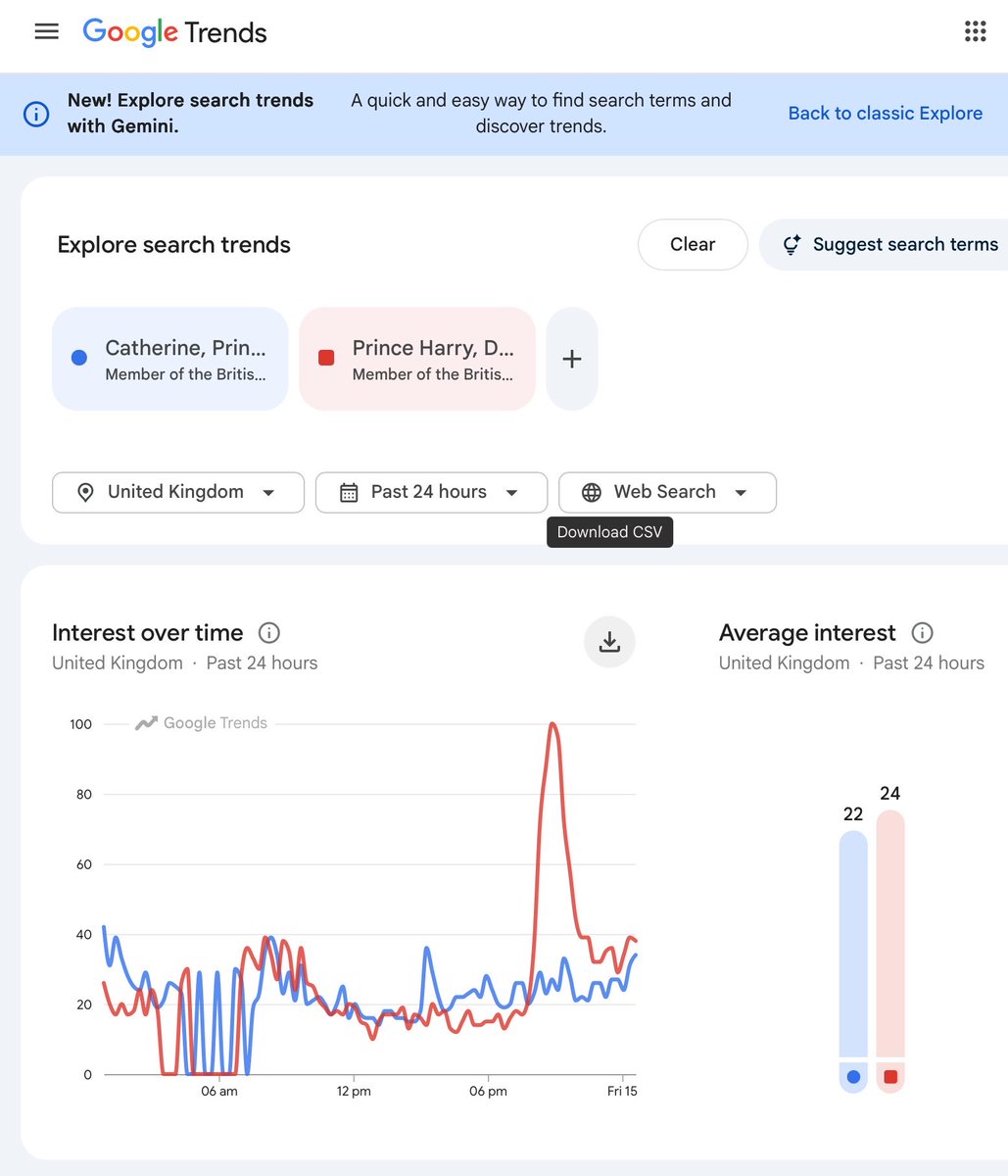Clear all search terms
This screenshot has height=1176, width=1008.
click(693, 244)
